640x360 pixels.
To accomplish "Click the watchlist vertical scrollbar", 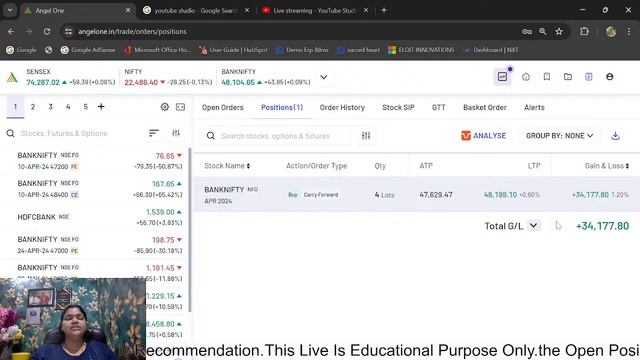I will pyautogui.click(x=190, y=230).
